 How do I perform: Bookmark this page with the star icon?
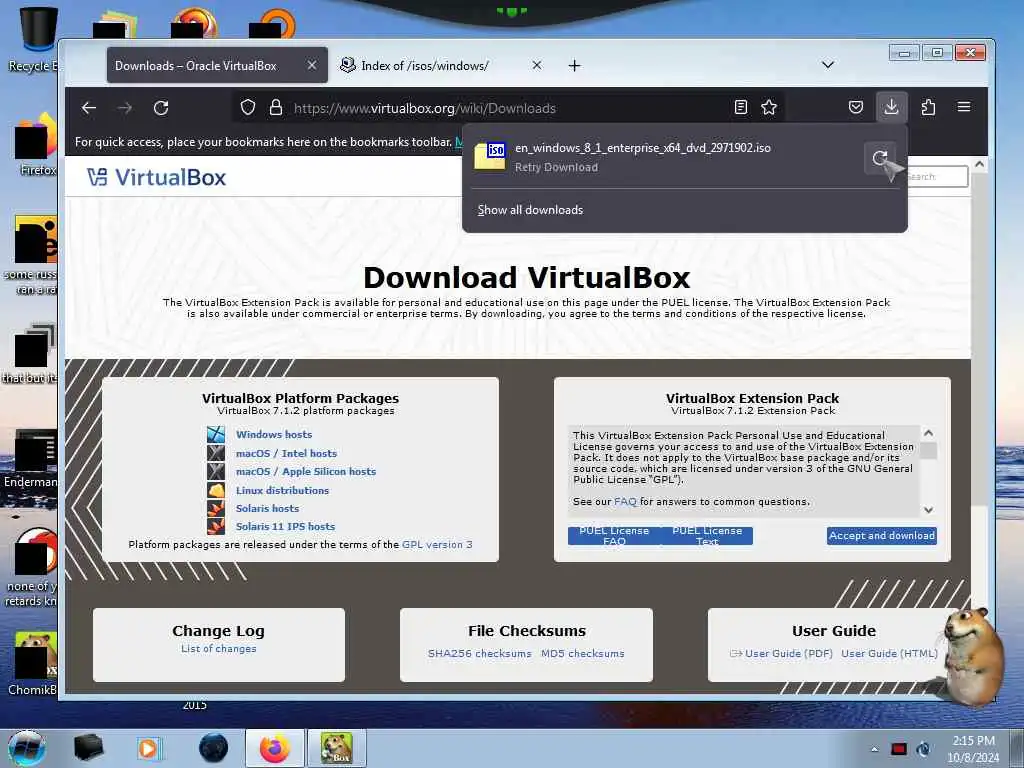click(769, 107)
